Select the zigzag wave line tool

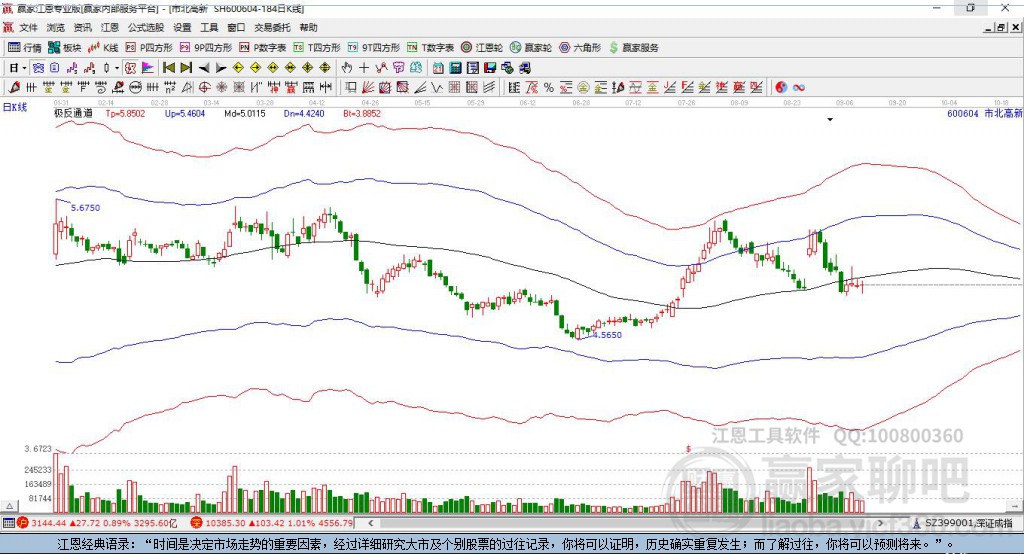click(437, 88)
